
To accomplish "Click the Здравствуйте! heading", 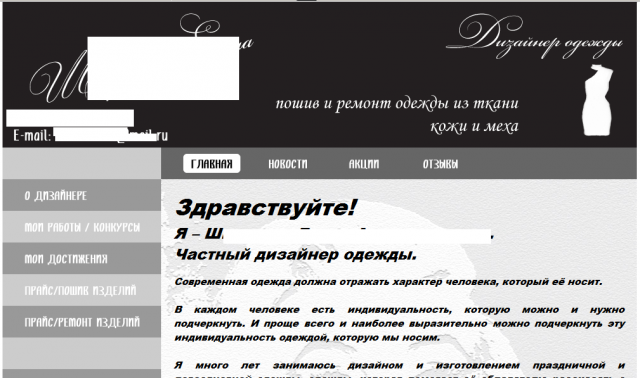I will point(266,208).
